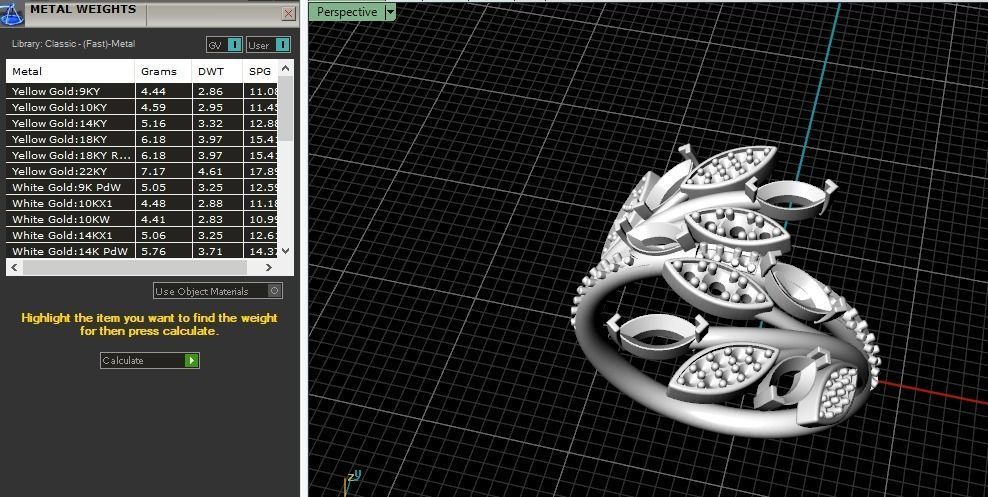This screenshot has height=497, width=988.
Task: Click the 4.61 DWT value
Action: click(x=210, y=171)
